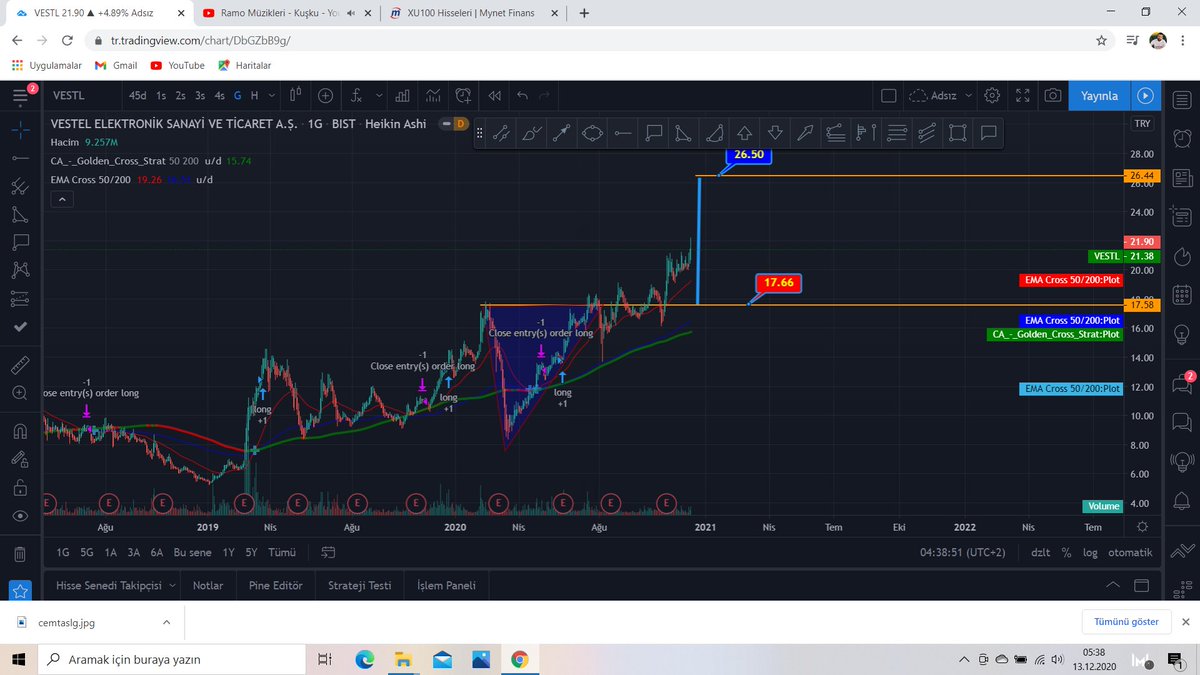Pick the arrow up shape in drawing toolbar
Image resolution: width=1200 pixels, height=675 pixels.
pyautogui.click(x=745, y=131)
